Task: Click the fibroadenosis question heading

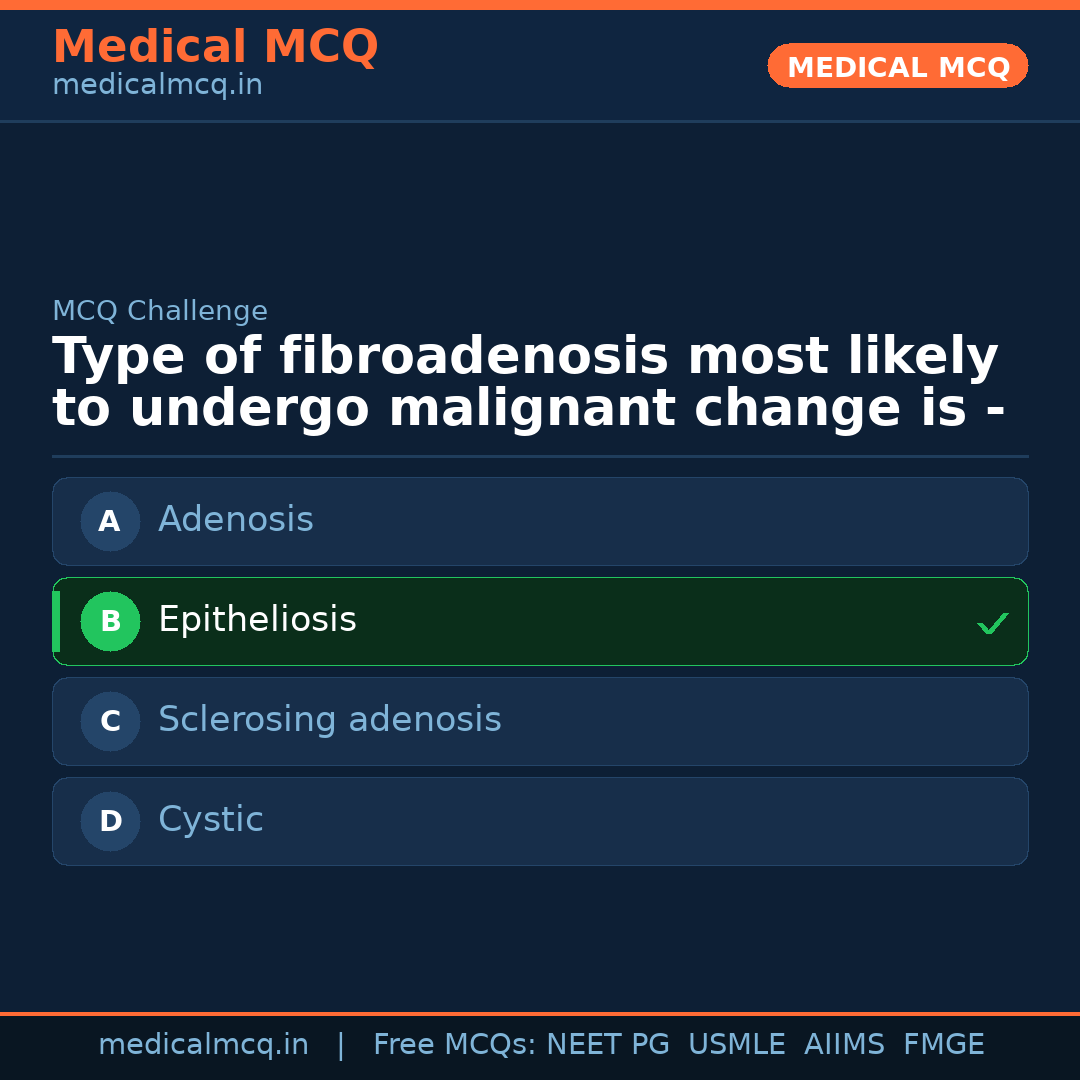Action: coord(528,383)
